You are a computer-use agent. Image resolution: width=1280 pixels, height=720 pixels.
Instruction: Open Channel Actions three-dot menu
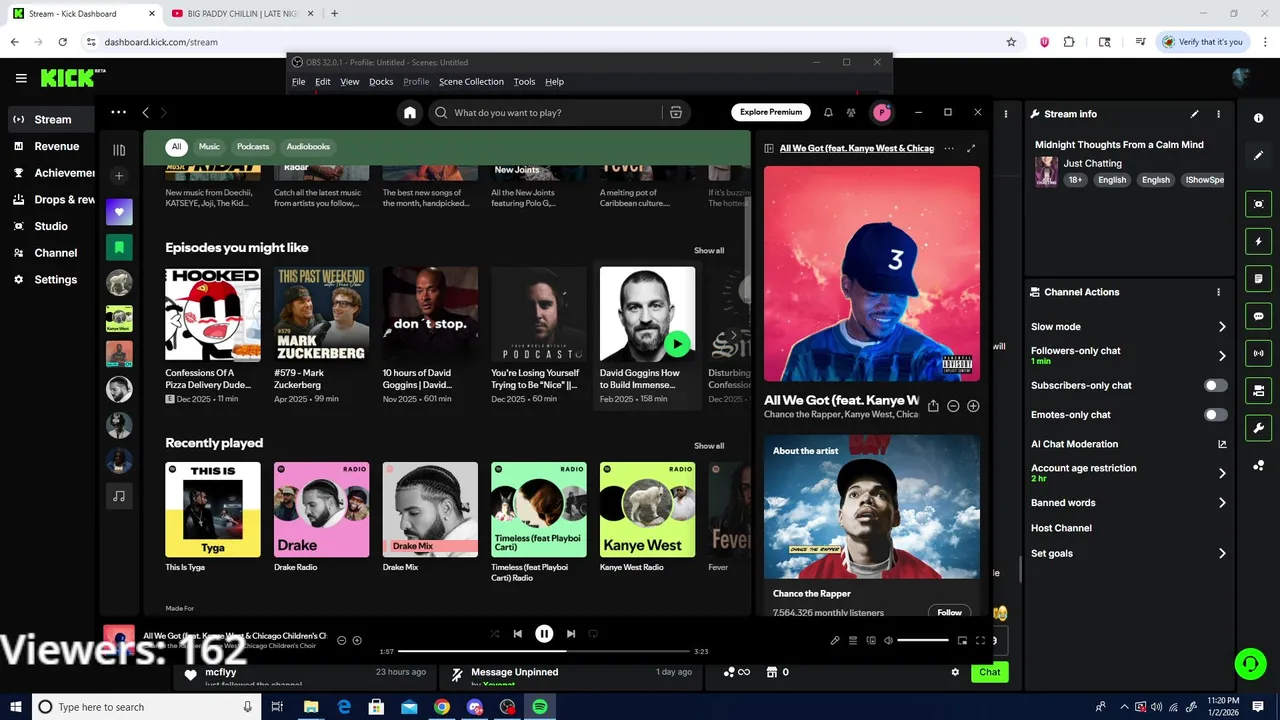1218,292
